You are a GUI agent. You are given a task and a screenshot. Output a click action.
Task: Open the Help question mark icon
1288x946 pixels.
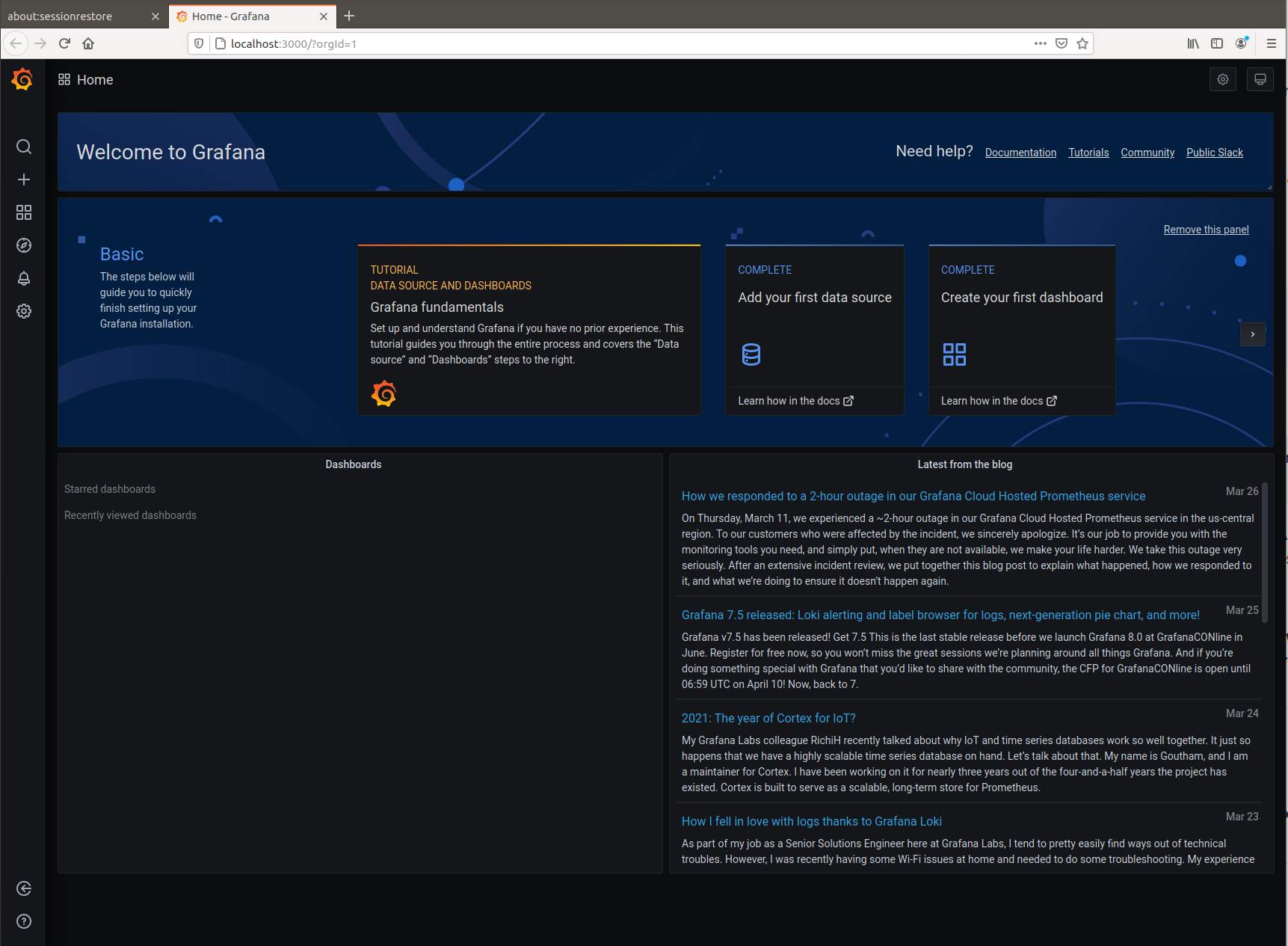click(x=24, y=921)
